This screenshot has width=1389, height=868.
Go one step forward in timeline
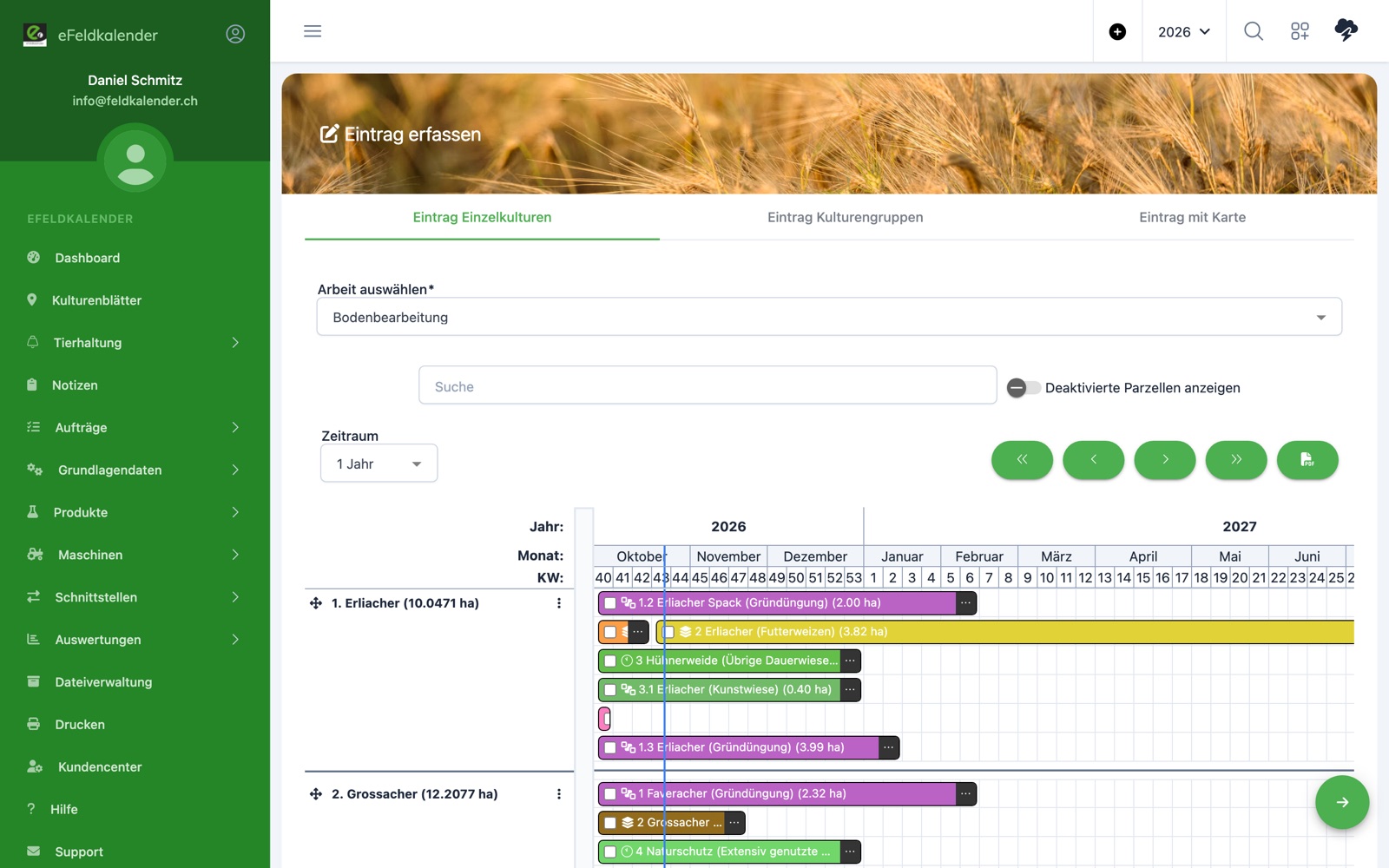[1165, 459]
